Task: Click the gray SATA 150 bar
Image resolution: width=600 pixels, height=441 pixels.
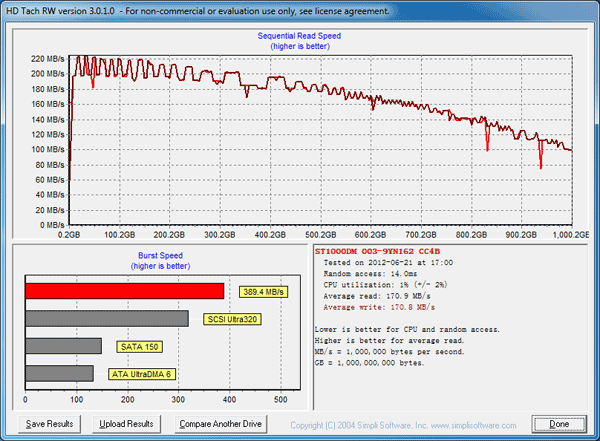Action: click(x=62, y=346)
